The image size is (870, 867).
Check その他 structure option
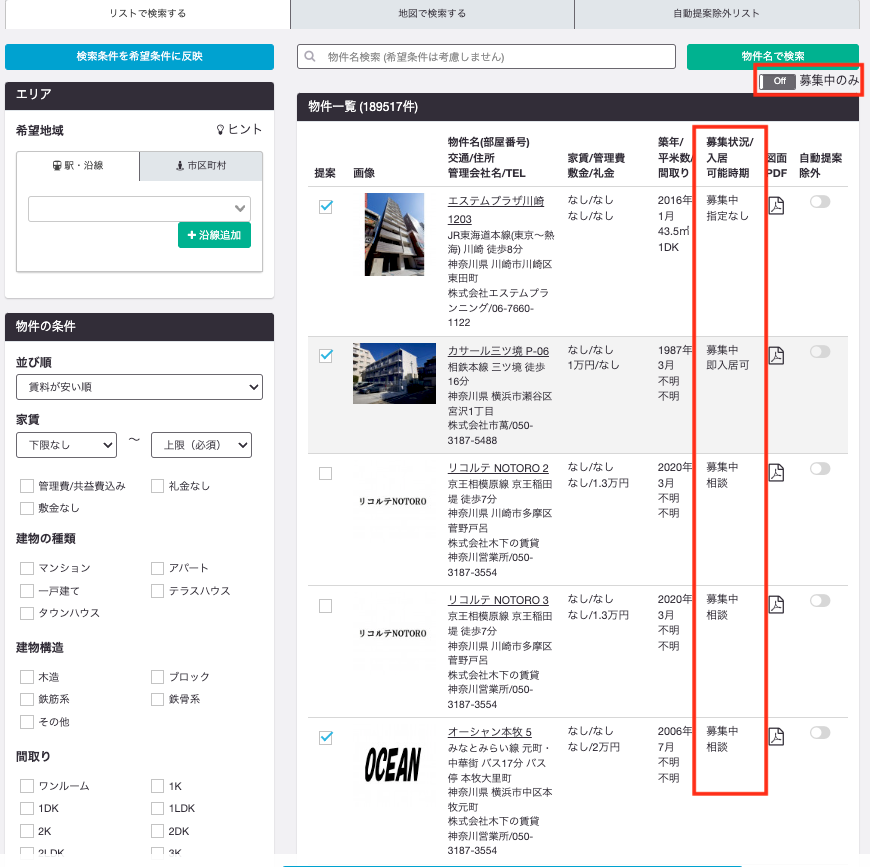click(27, 722)
